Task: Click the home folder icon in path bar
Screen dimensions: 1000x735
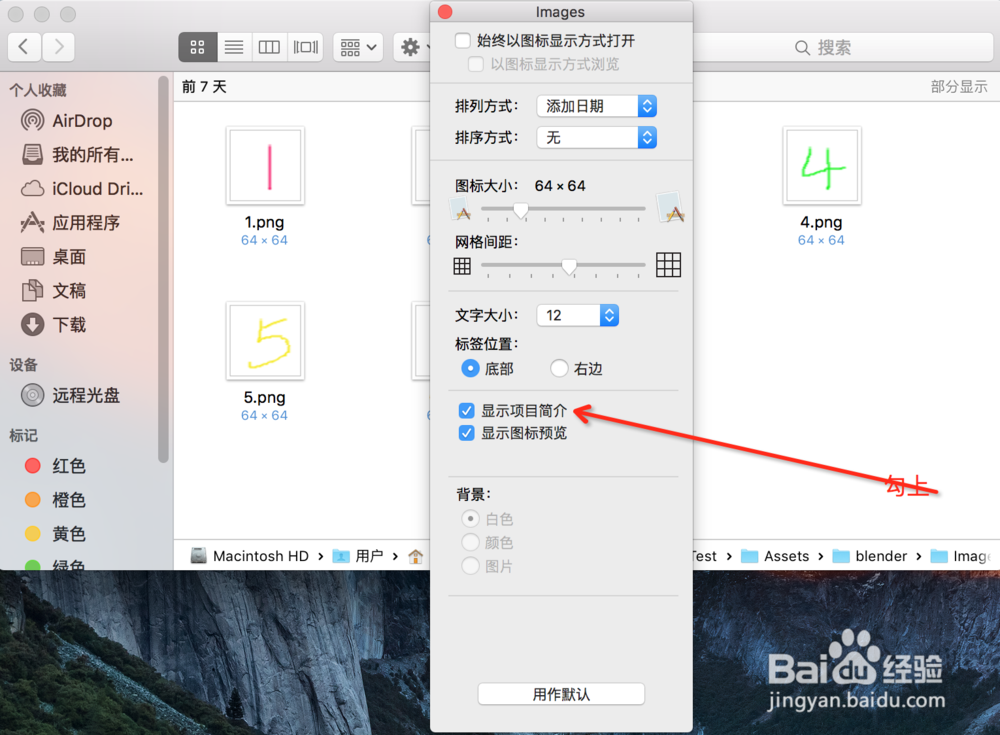Action: point(416,556)
